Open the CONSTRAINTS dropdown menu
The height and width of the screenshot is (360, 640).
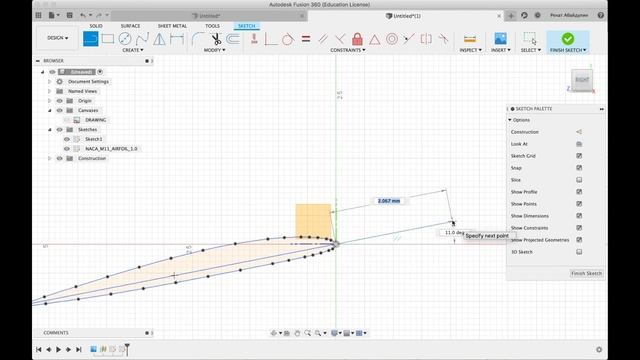pos(348,50)
